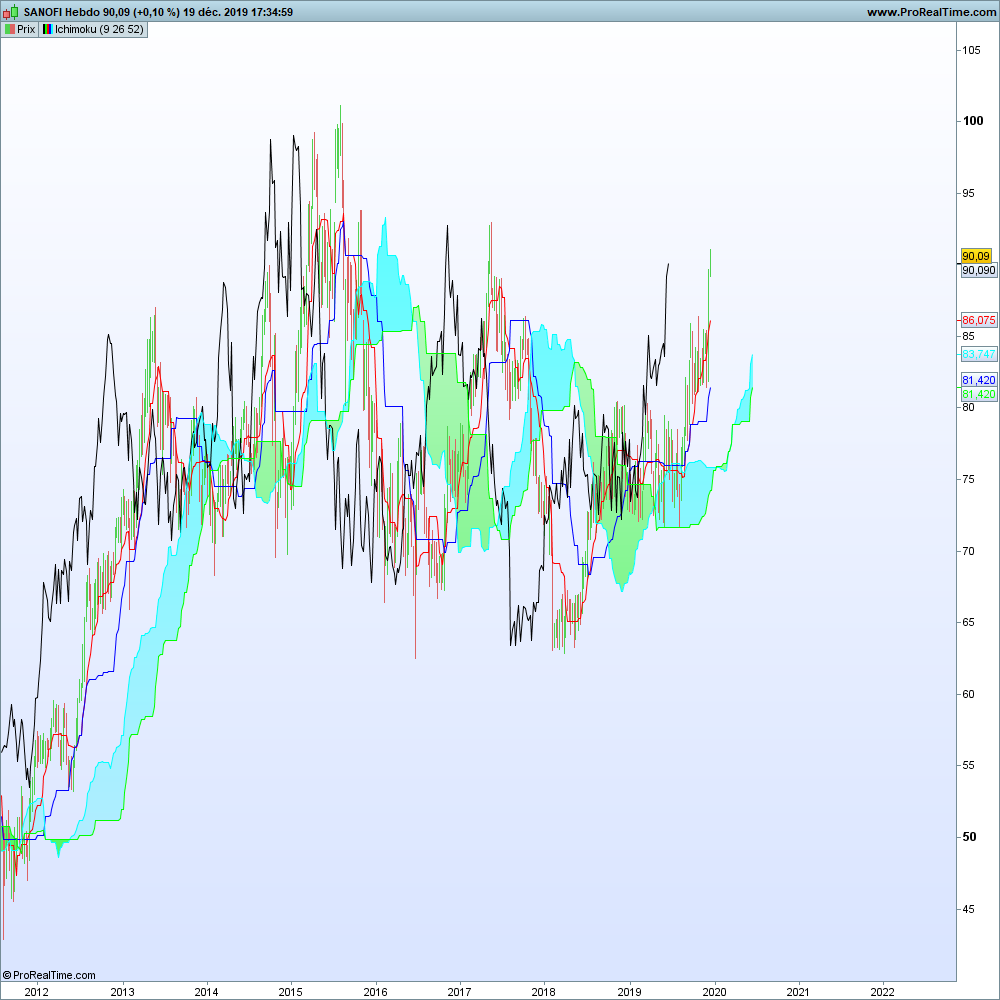Click the 2019 label on time axis

pos(629,992)
